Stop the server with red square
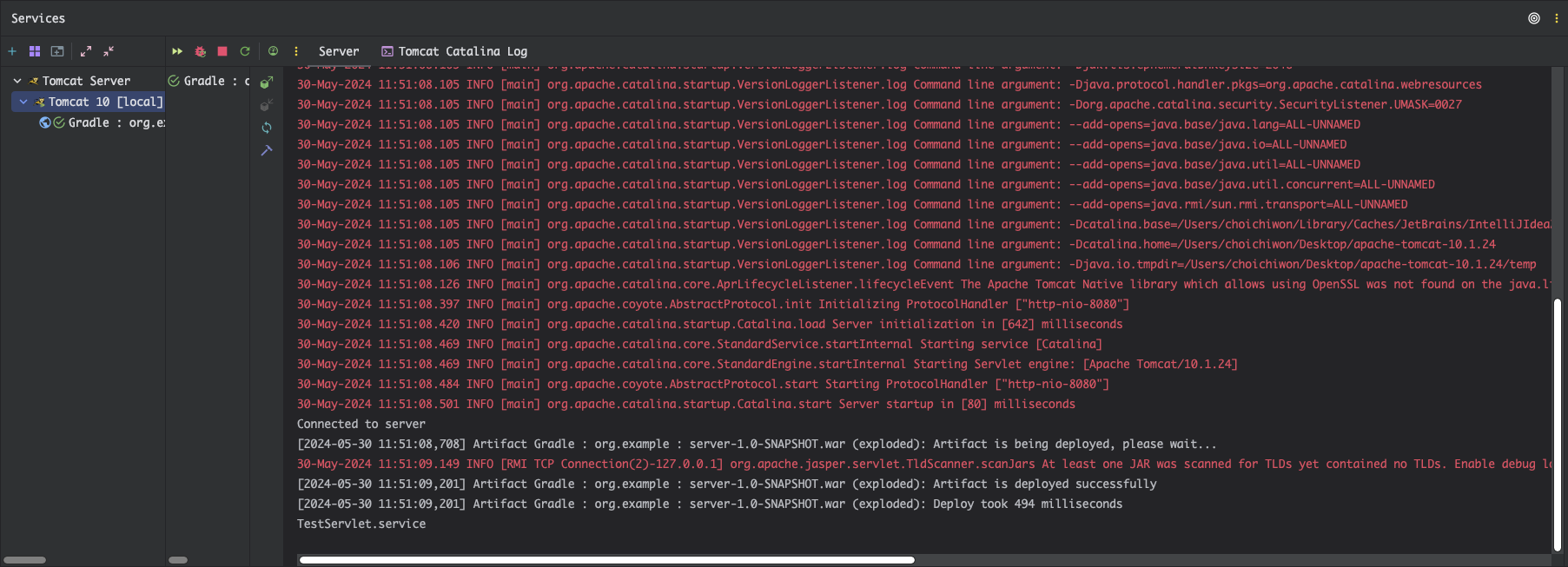Viewport: 1568px width, 567px height. click(222, 51)
